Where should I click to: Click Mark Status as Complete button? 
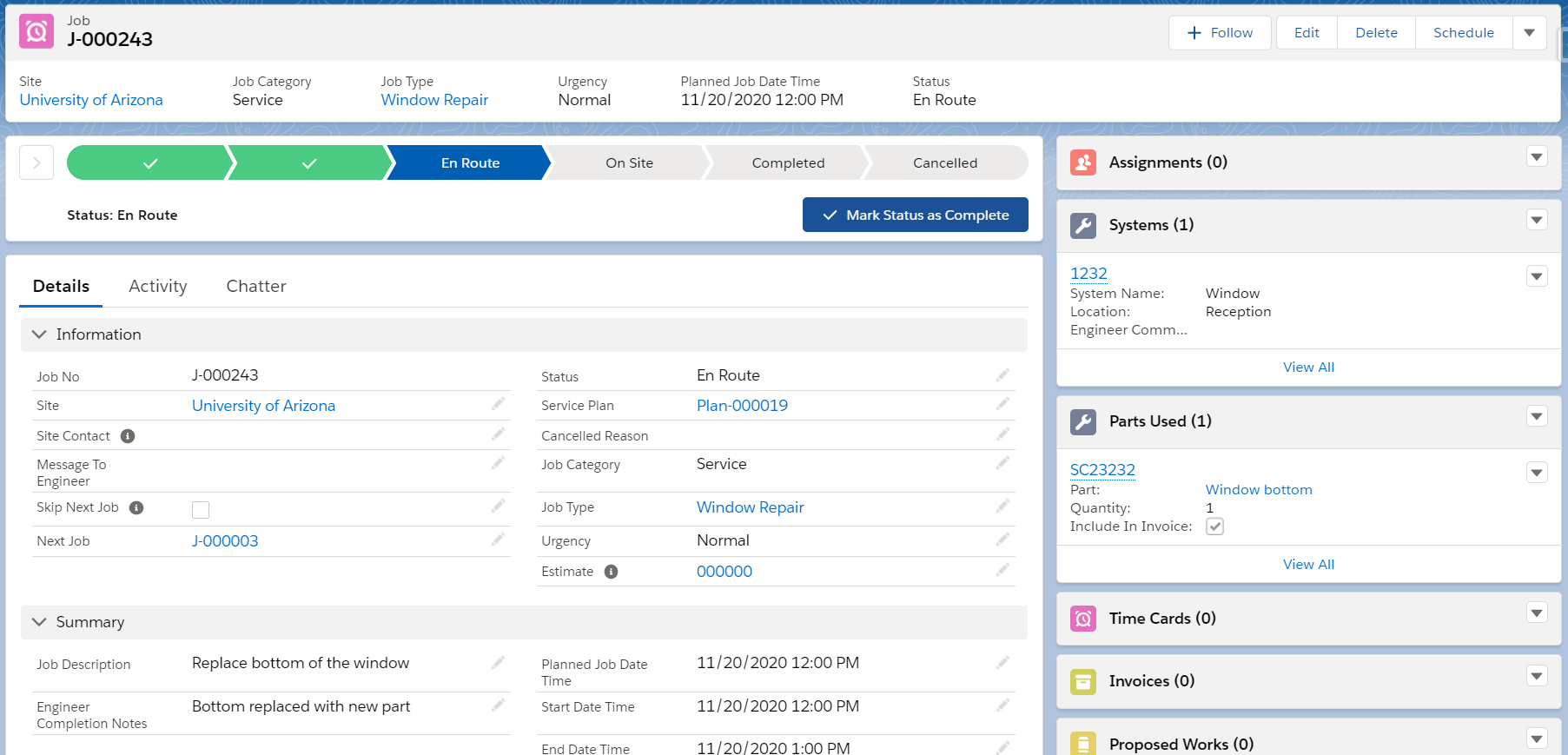tap(915, 215)
